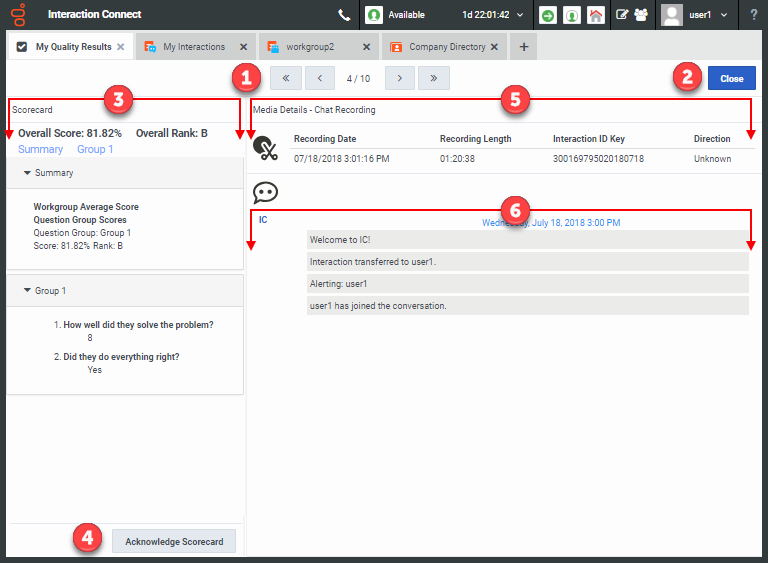The image size is (768, 563).
Task: Click the edit note icon
Action: pos(622,15)
